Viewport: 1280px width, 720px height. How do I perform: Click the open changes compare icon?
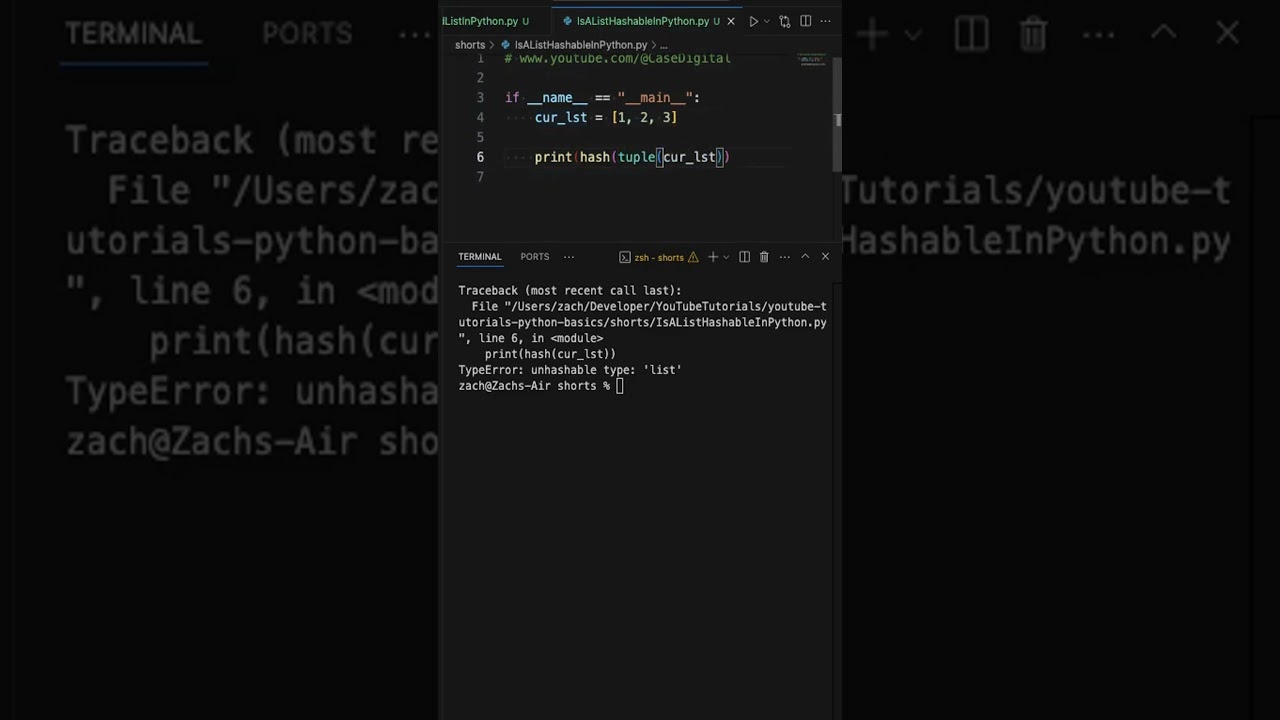(785, 21)
